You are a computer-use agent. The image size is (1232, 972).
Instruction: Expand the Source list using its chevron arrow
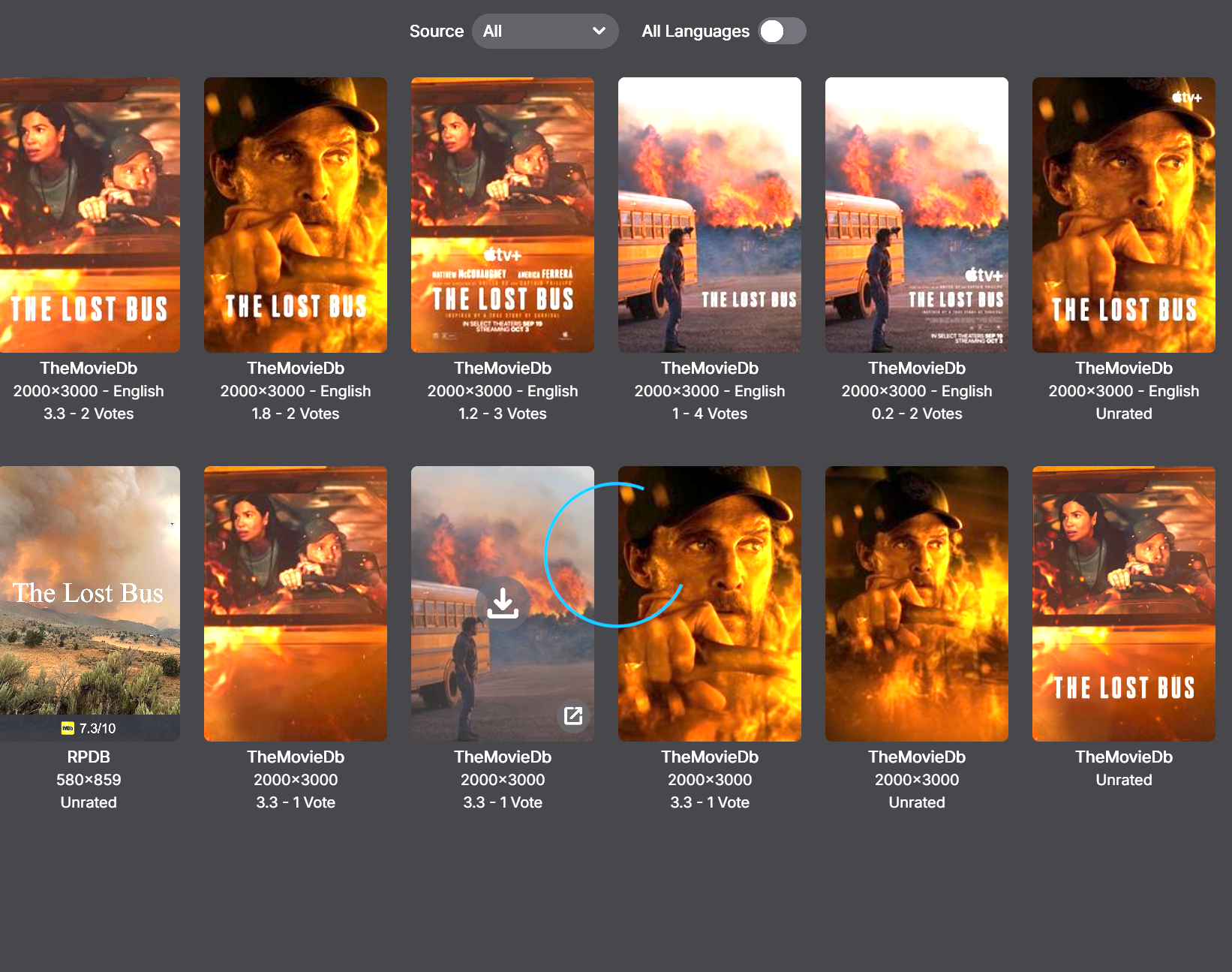pos(599,32)
